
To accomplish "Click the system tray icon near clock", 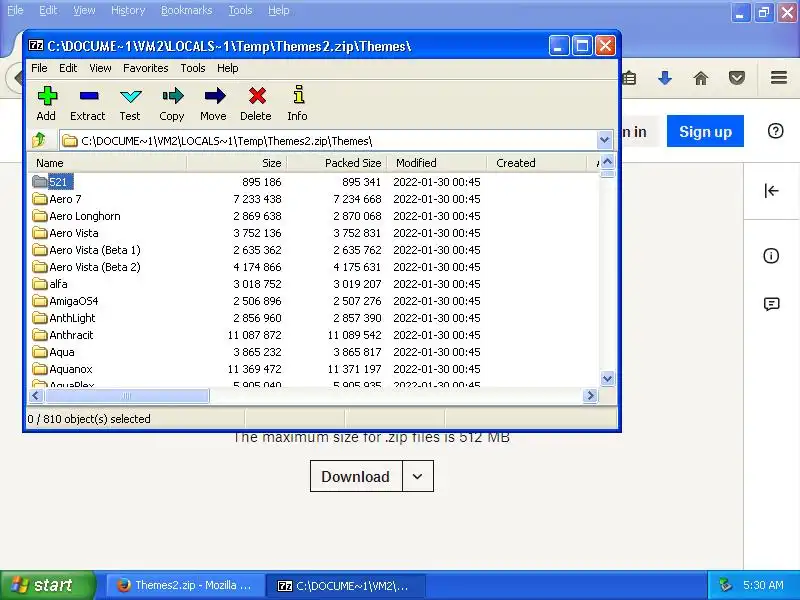I will (x=724, y=585).
